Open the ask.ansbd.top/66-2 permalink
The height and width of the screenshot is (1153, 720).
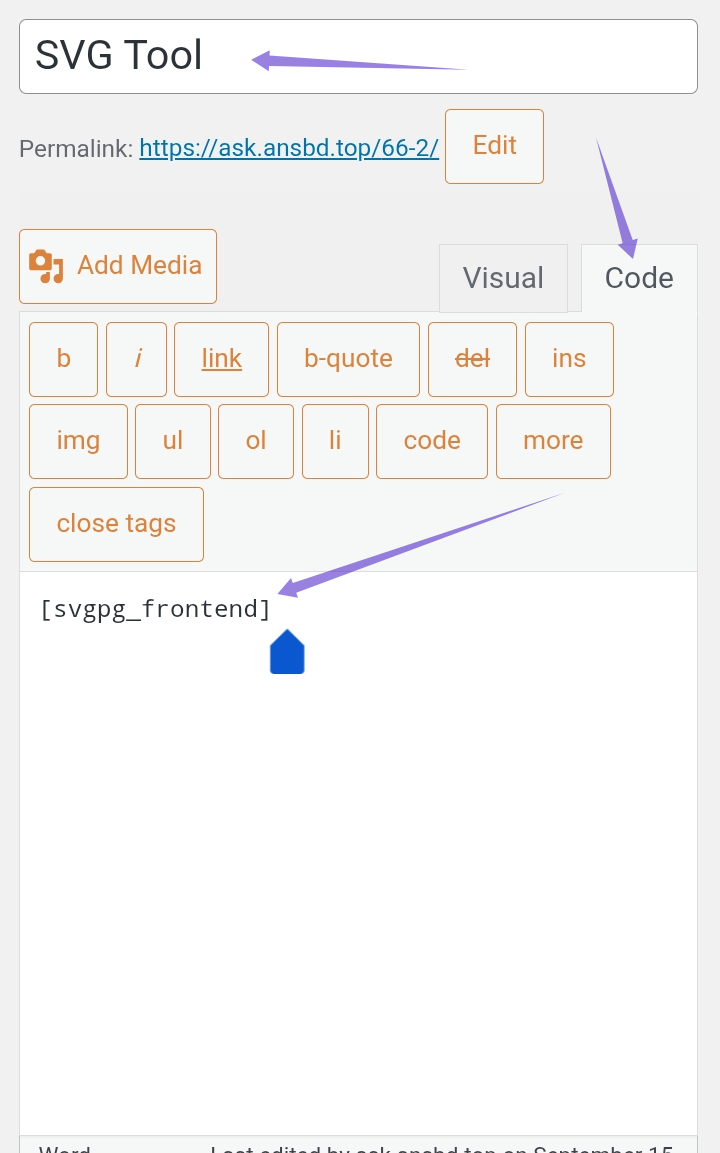tap(289, 148)
